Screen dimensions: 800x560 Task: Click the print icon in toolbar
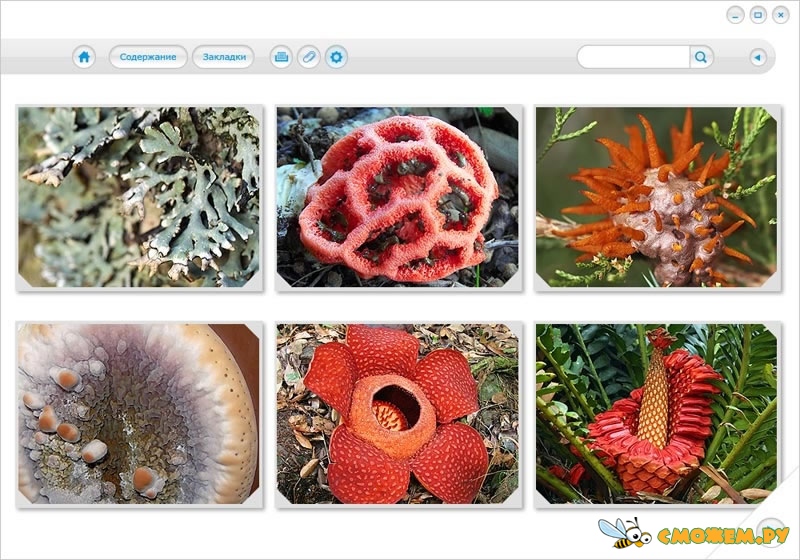(281, 57)
